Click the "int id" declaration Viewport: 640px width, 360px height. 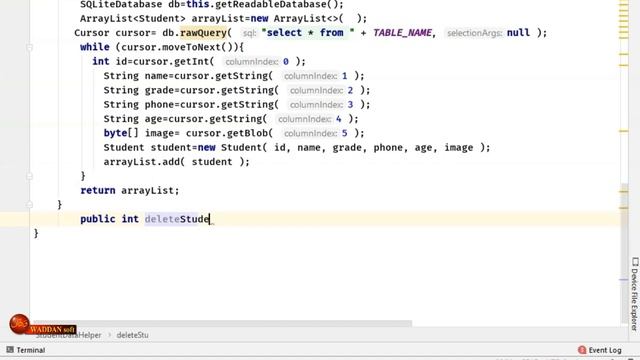[x=109, y=62]
